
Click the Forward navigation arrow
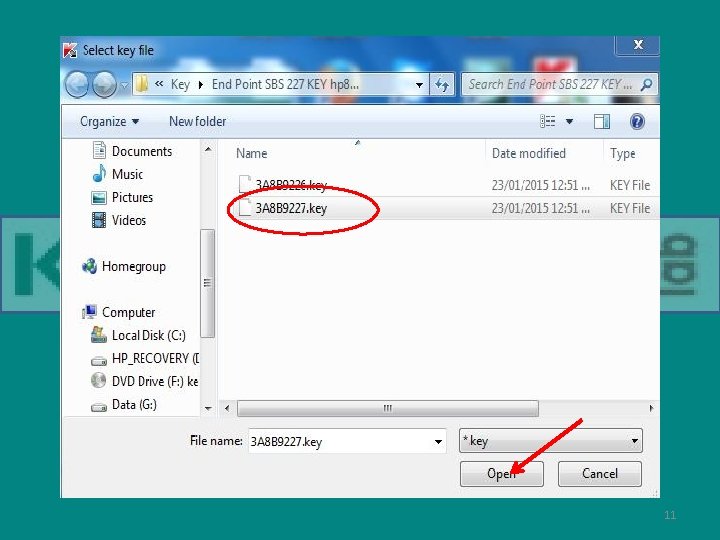[104, 84]
